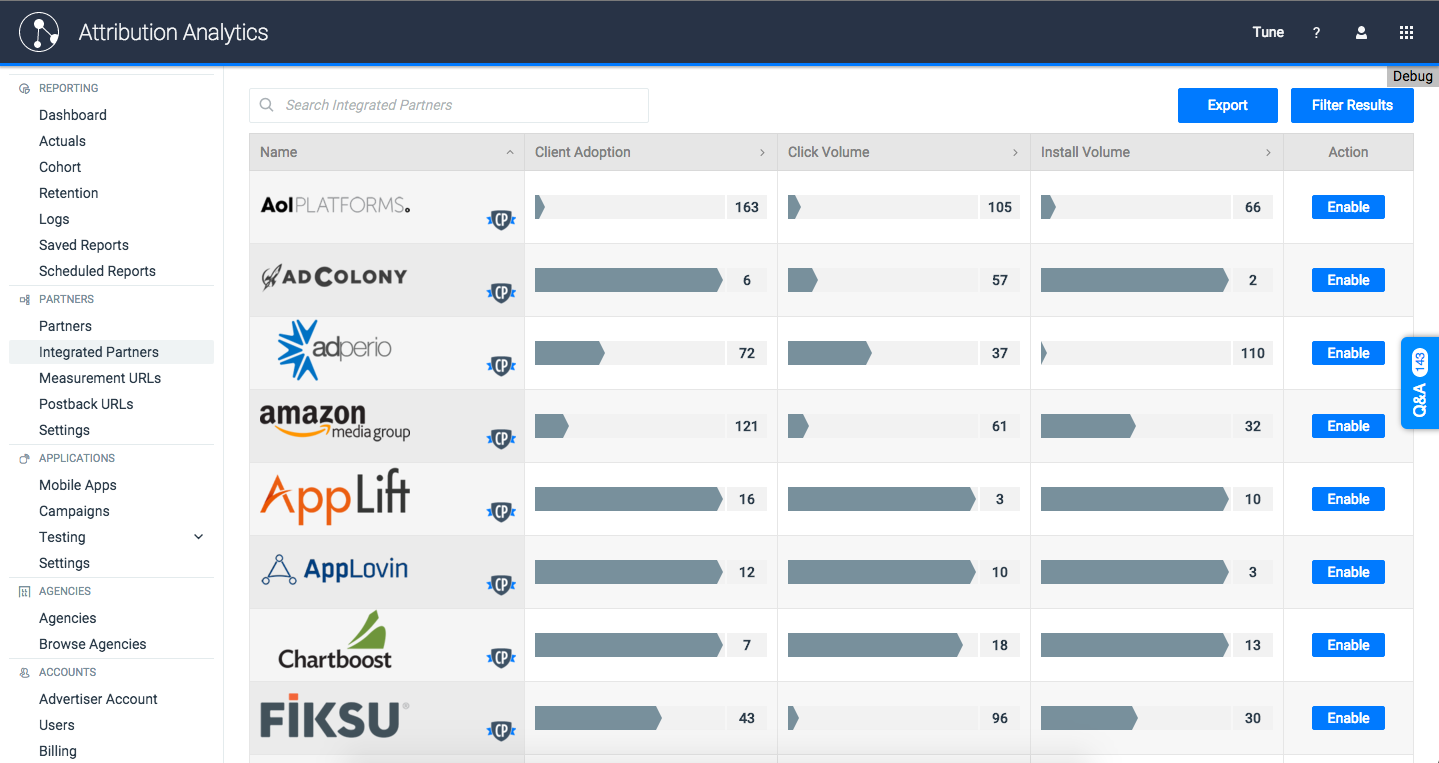Open Retention report
This screenshot has width=1439, height=763.
[69, 193]
